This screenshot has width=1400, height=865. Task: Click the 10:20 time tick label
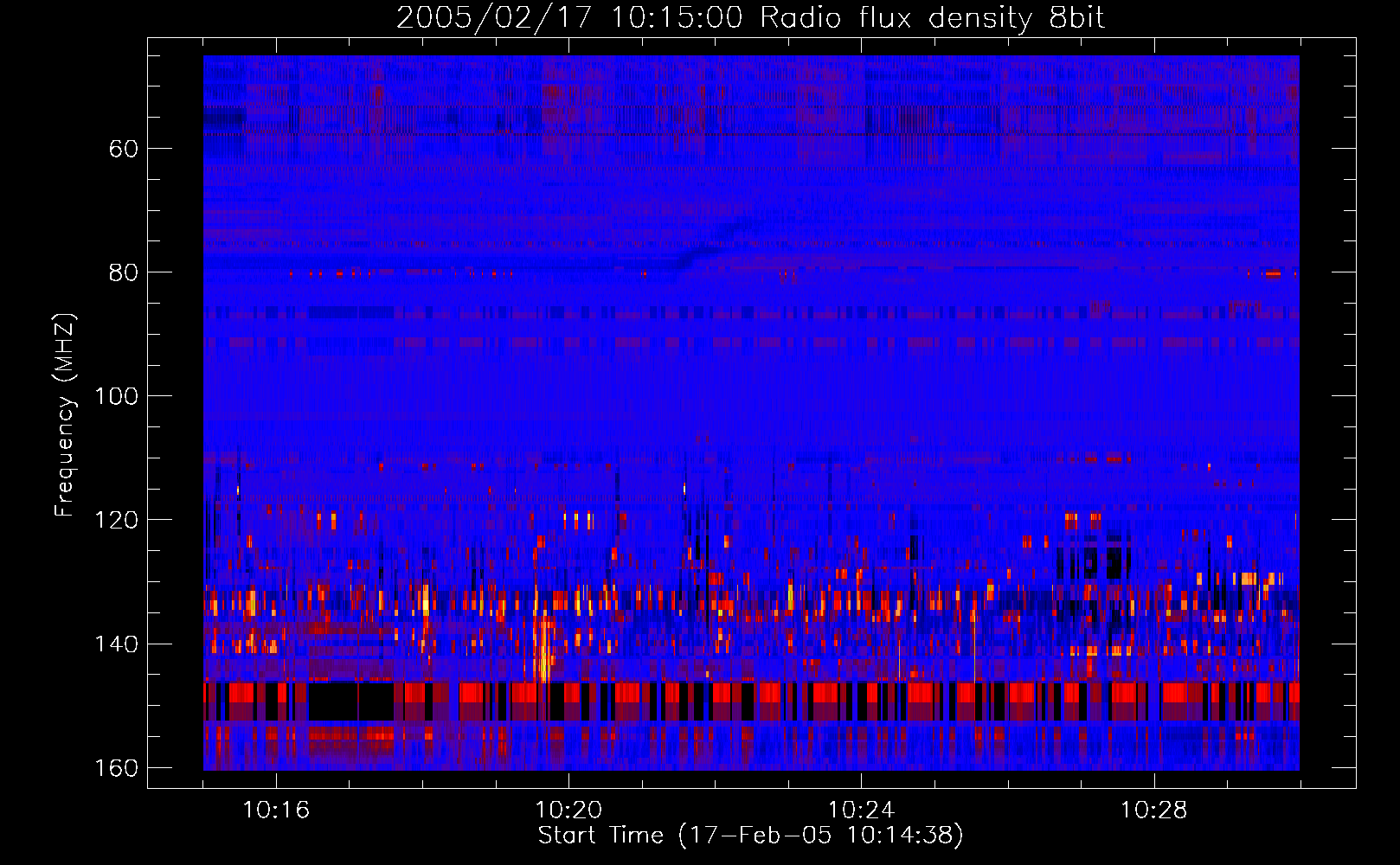pyautogui.click(x=568, y=811)
